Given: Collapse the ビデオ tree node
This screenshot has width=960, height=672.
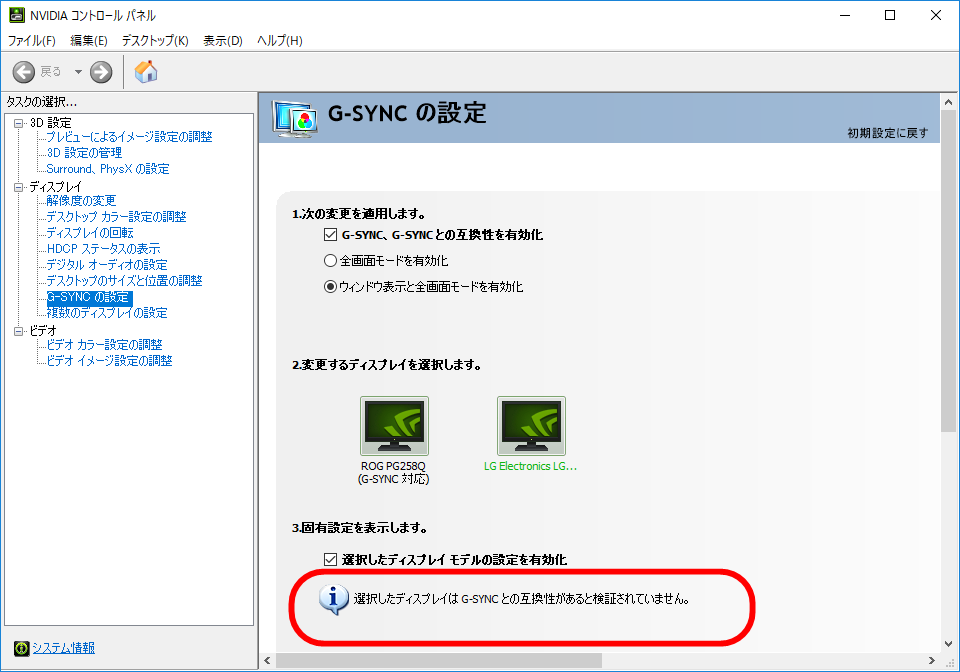Looking at the screenshot, I should (19, 331).
